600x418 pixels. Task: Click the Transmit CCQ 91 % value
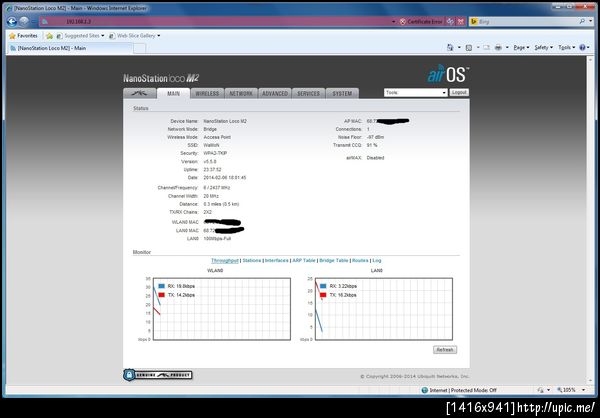click(372, 145)
